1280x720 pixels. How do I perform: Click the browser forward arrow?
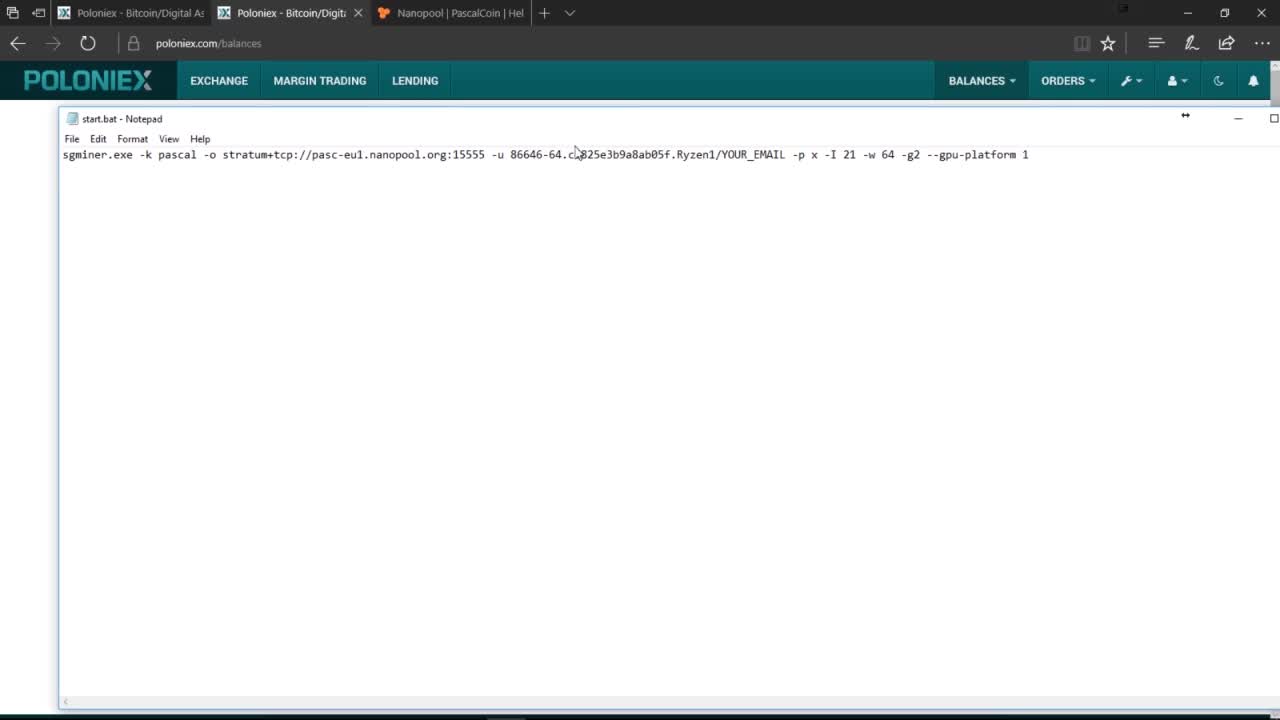(53, 43)
